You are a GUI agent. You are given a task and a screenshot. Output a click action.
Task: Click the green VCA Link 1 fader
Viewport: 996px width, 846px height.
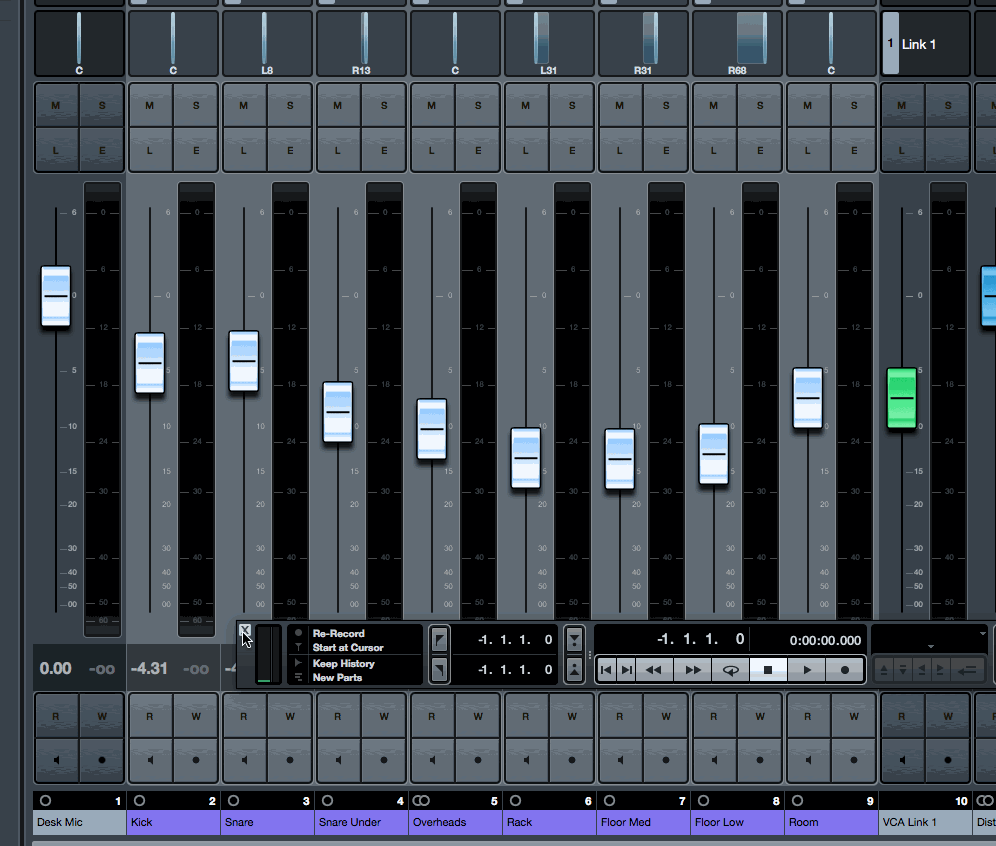pos(903,398)
